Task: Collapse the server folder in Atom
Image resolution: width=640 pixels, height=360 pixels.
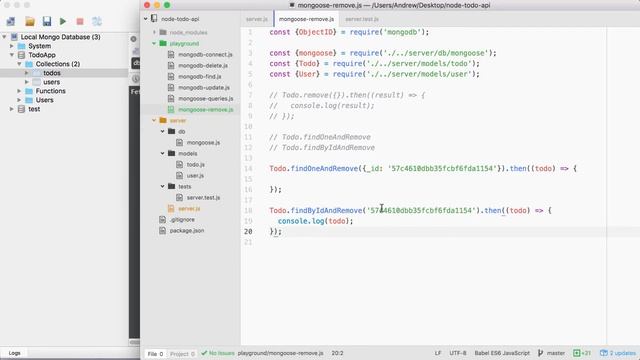Action: 154,120
